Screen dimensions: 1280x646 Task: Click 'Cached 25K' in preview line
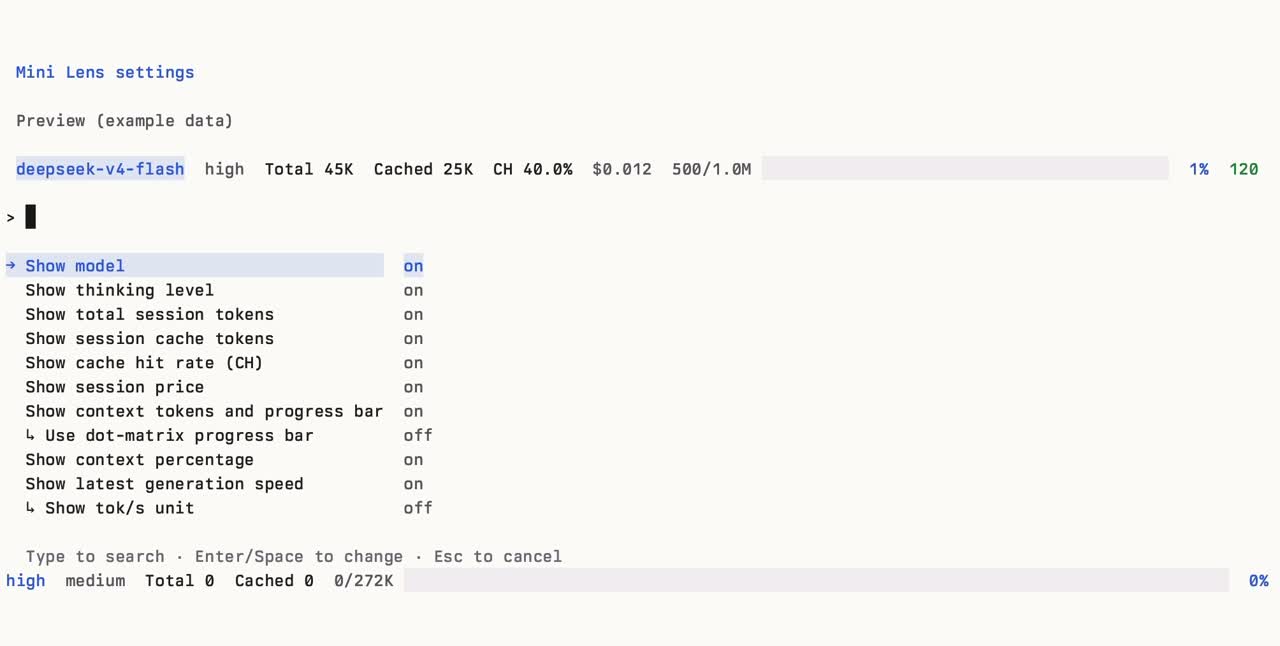423,169
